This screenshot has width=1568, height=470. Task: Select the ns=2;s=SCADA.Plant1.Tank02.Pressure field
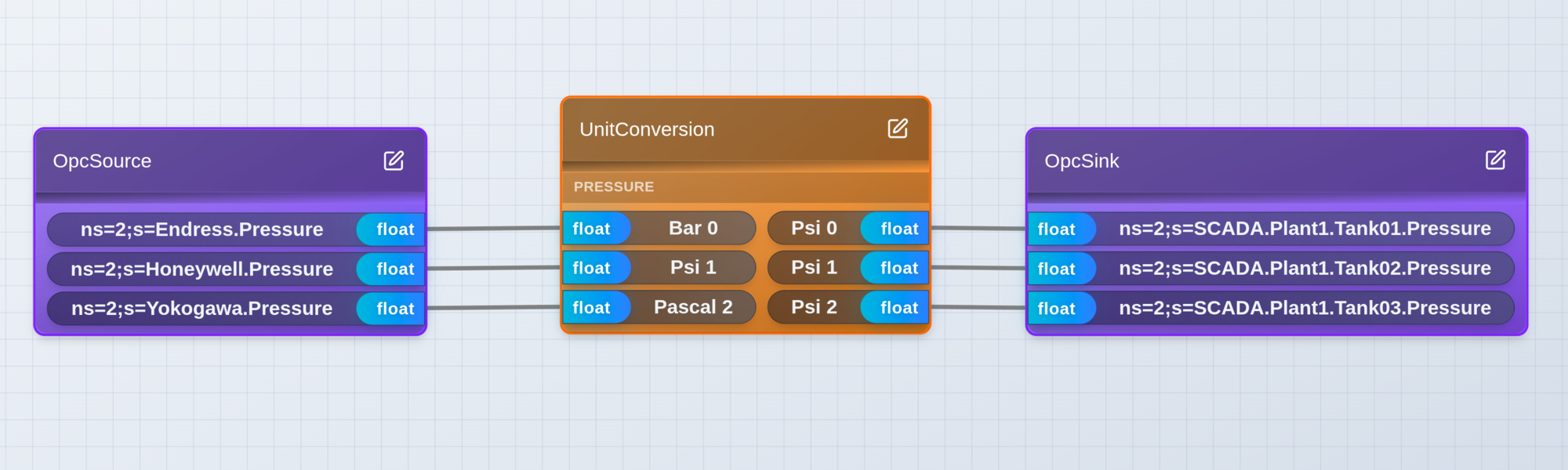(1304, 269)
